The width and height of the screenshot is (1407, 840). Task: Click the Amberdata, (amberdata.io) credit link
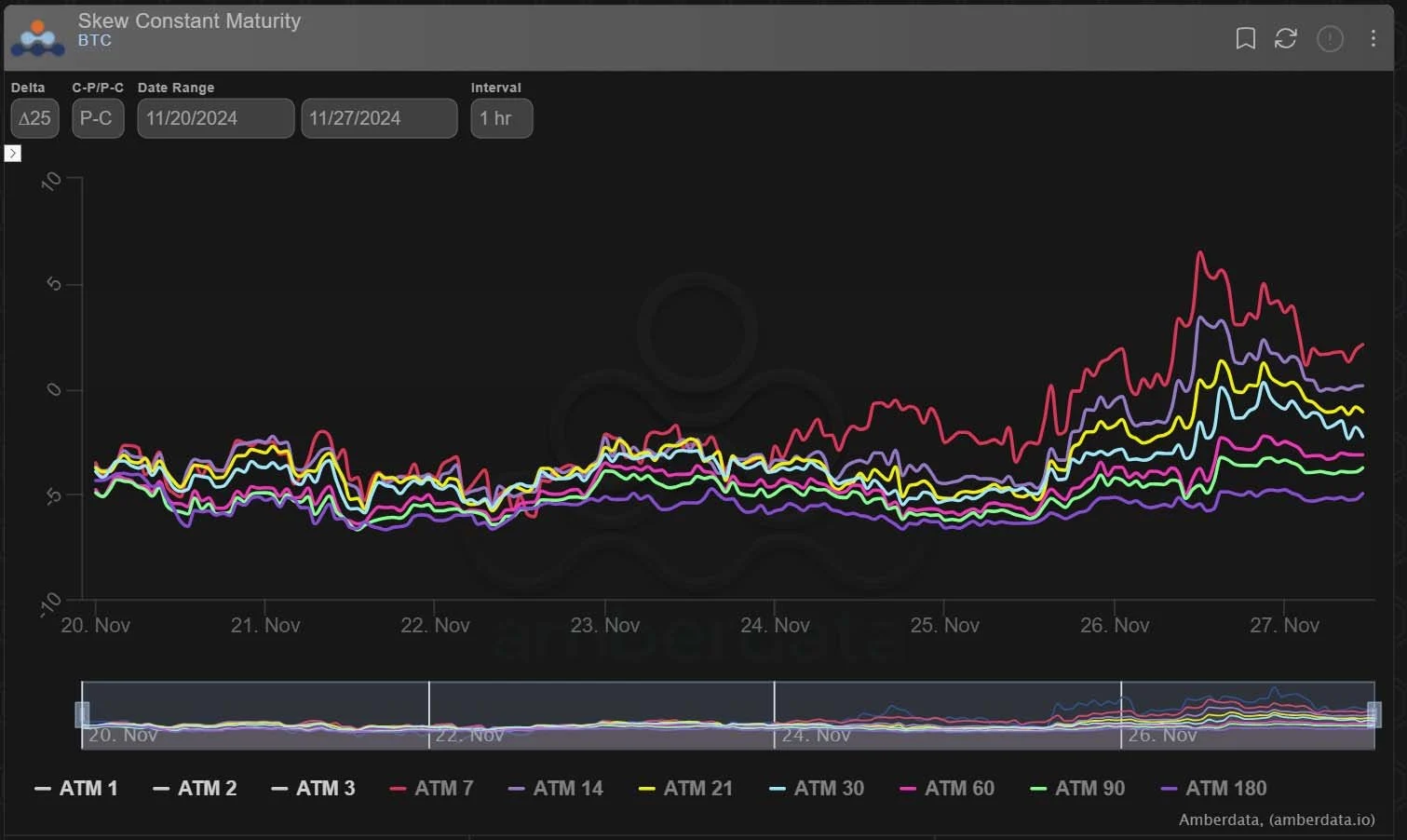(1277, 820)
